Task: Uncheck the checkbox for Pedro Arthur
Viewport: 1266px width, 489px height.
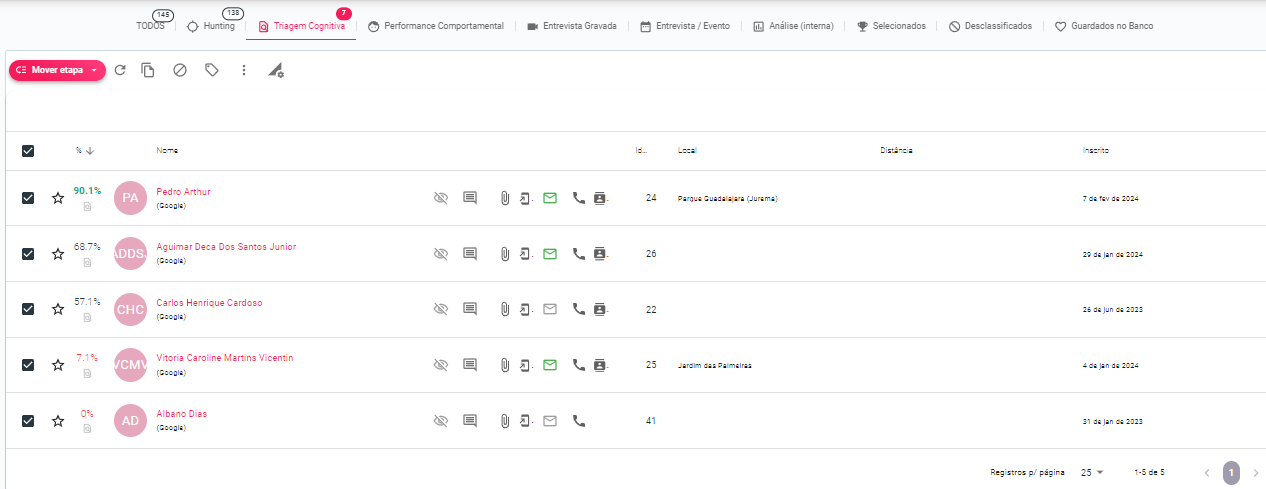Action: point(28,198)
